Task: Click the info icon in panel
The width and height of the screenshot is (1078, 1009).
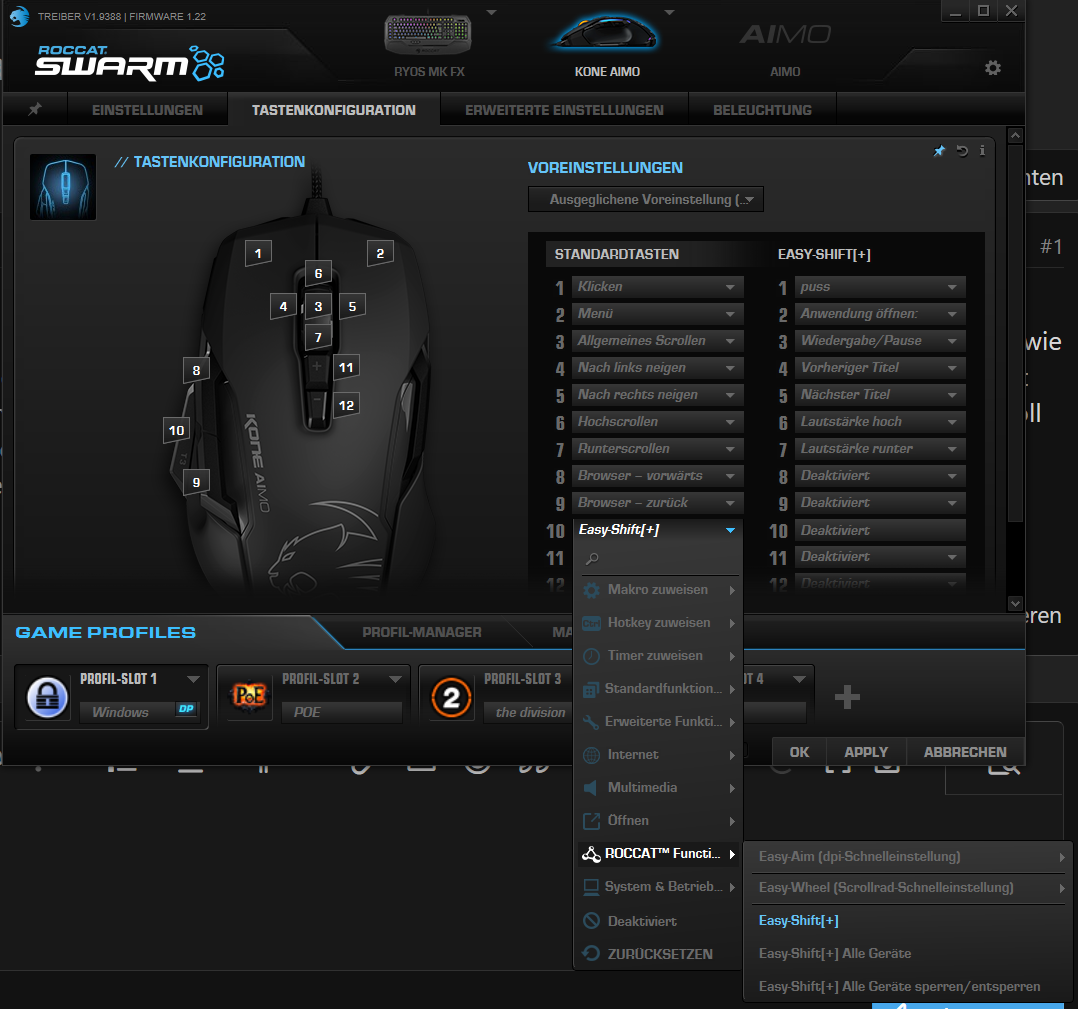Action: 982,151
